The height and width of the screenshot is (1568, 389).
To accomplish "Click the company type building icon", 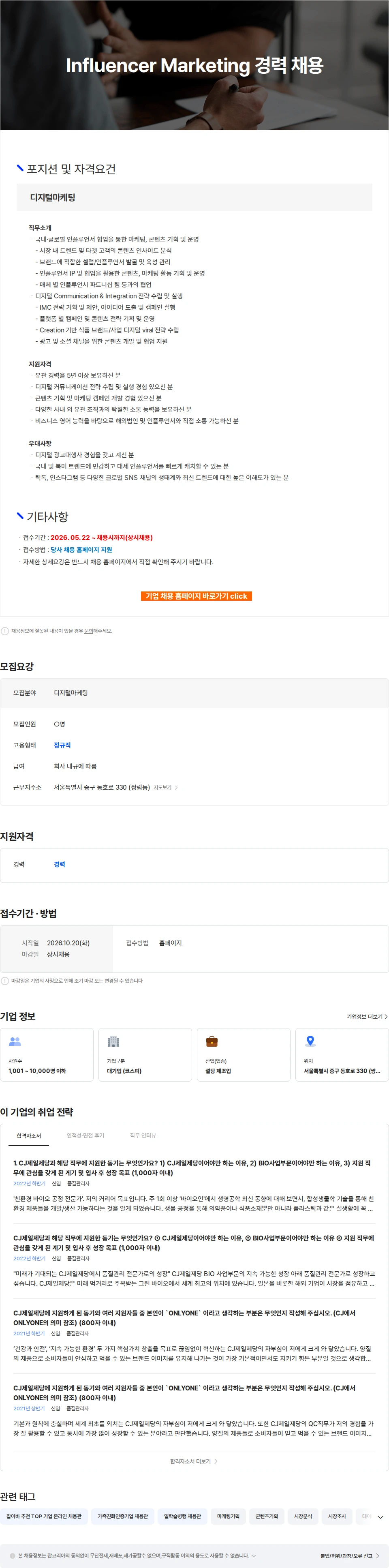I will [113, 1041].
